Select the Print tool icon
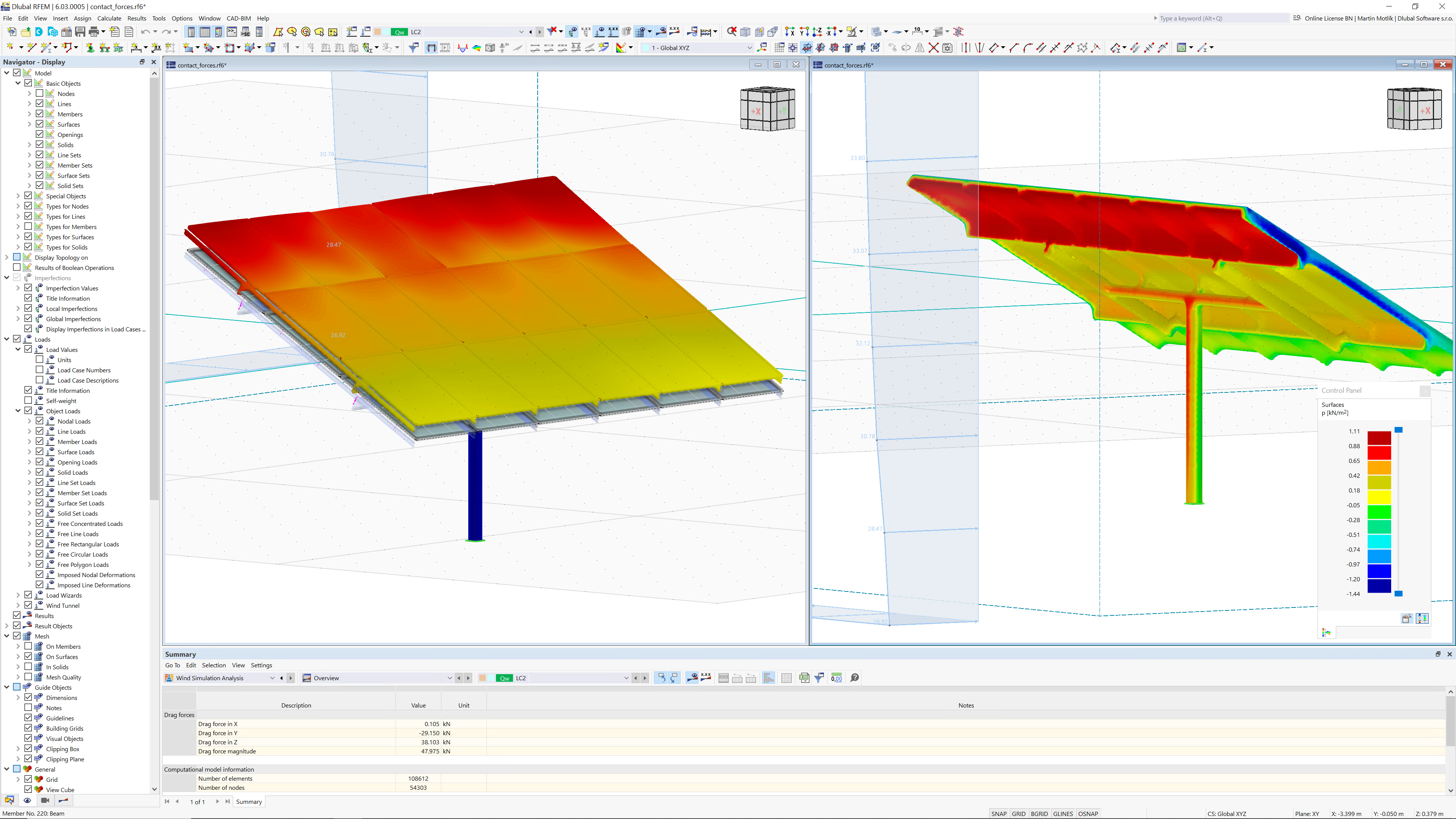1456x819 pixels. 94,31
